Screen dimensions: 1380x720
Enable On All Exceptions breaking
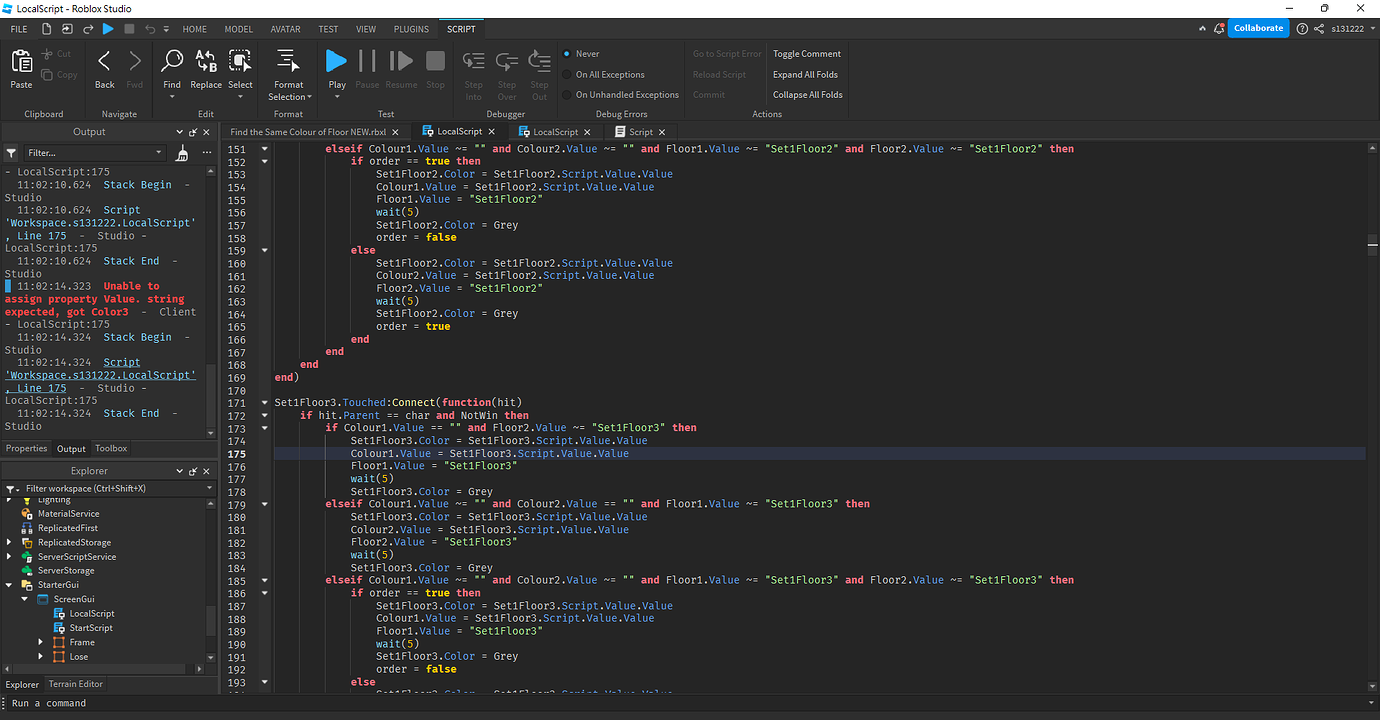570,74
